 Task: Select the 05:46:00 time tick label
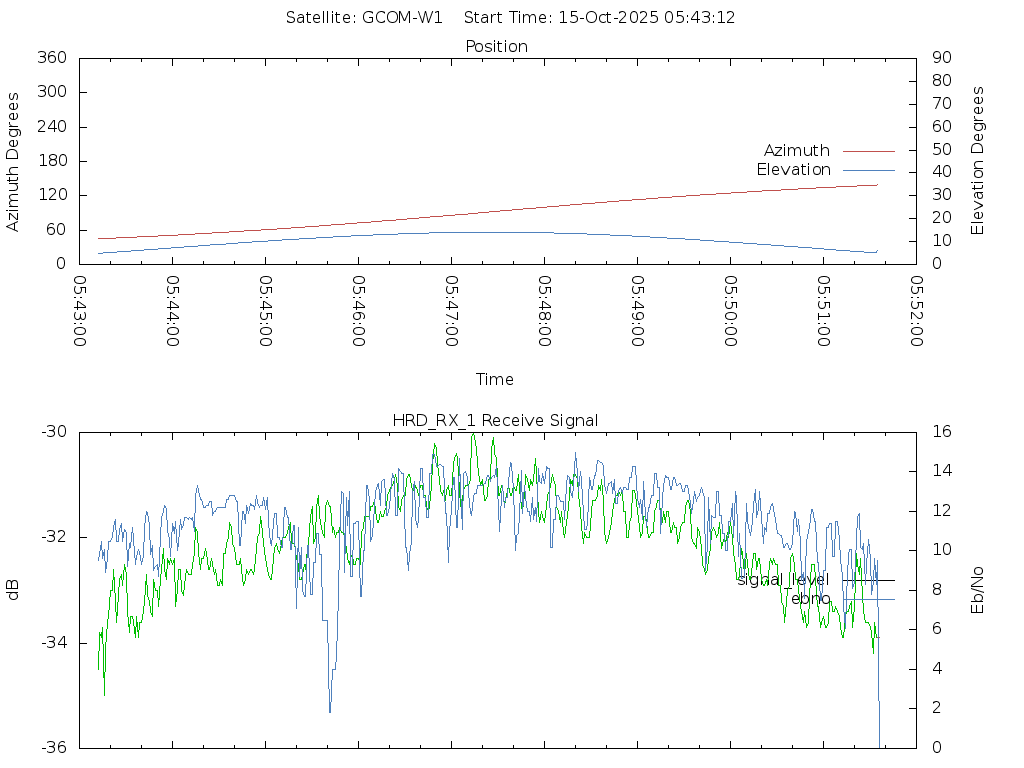tap(358, 311)
